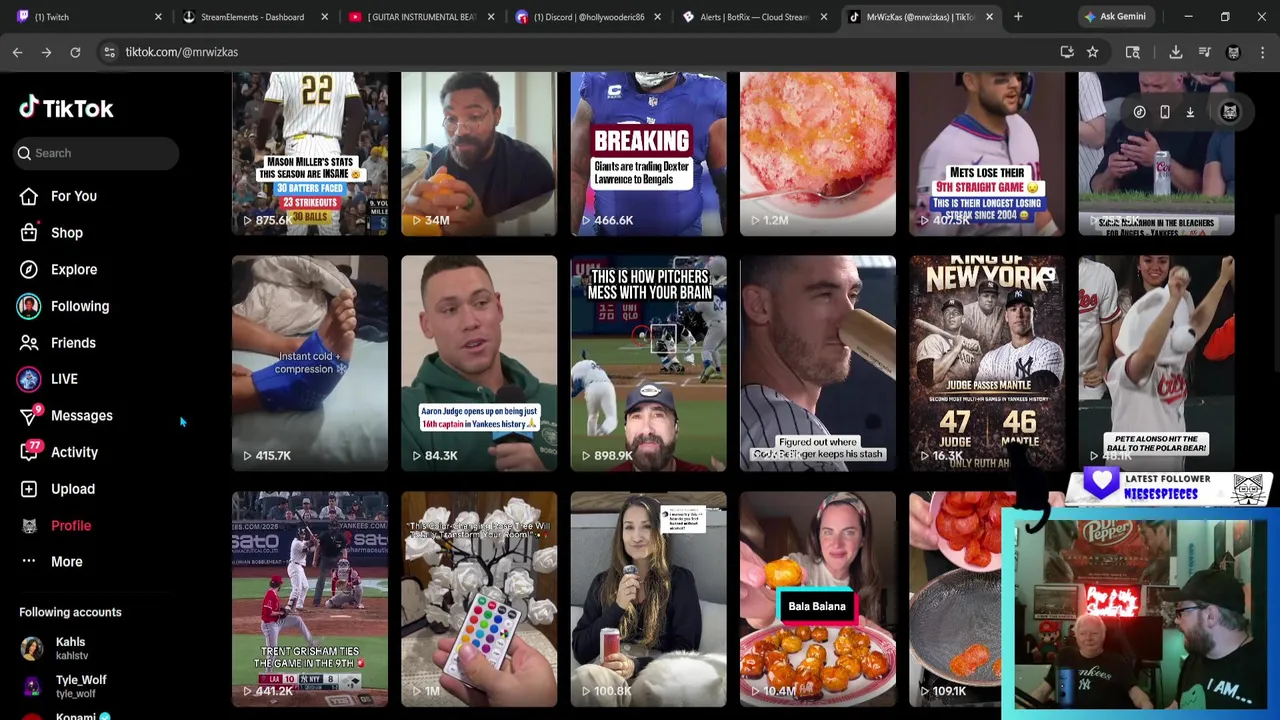Click the phone icon in the floating bar

click(1165, 112)
